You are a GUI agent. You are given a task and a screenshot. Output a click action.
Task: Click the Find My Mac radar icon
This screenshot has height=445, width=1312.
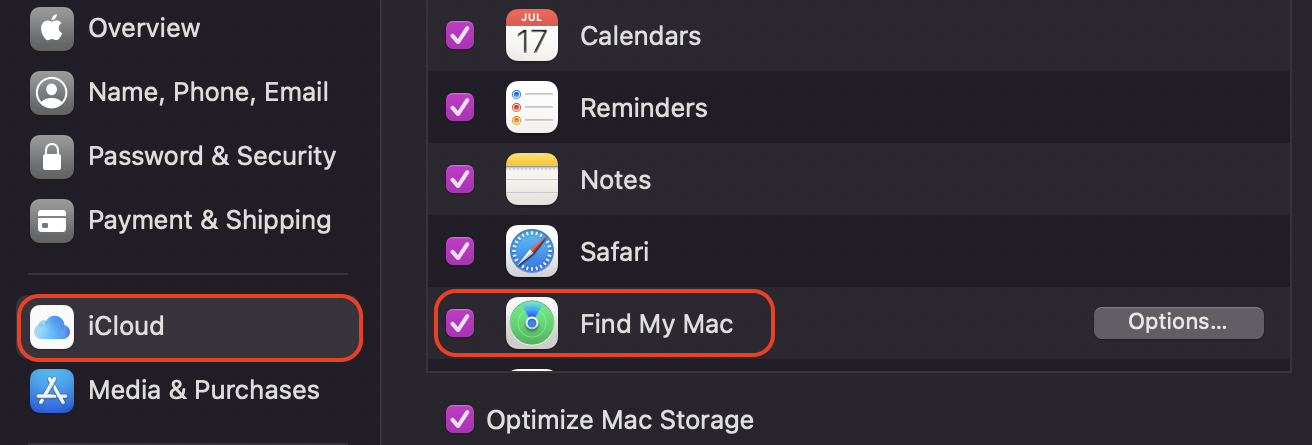(532, 323)
